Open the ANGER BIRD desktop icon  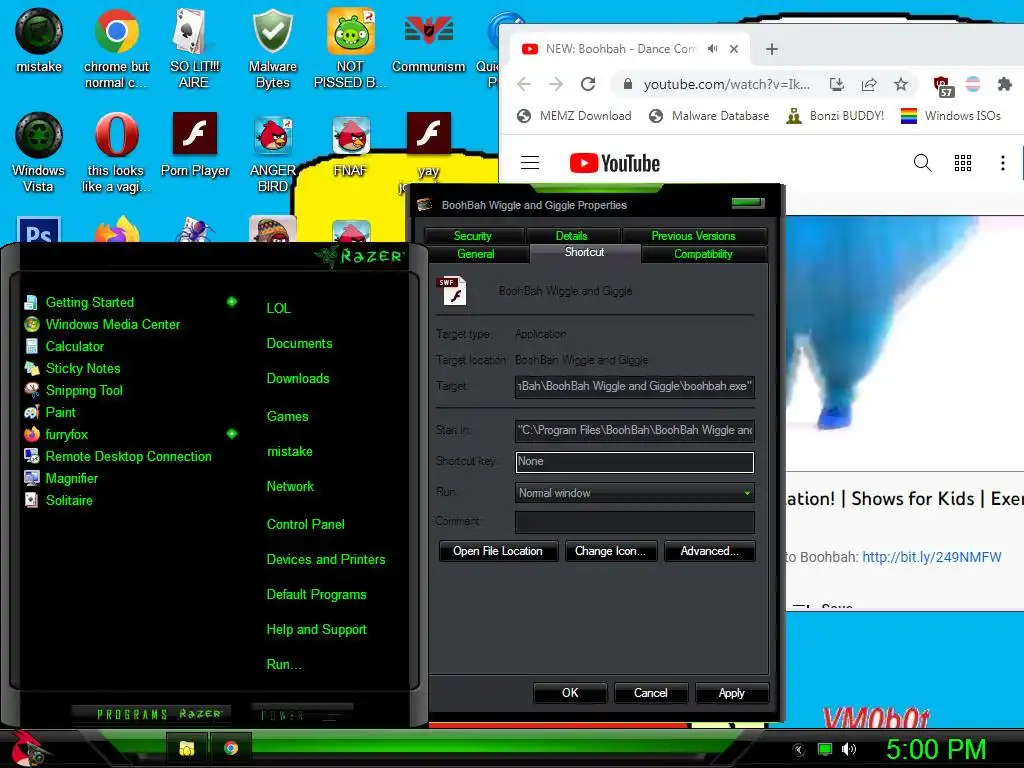(x=273, y=152)
